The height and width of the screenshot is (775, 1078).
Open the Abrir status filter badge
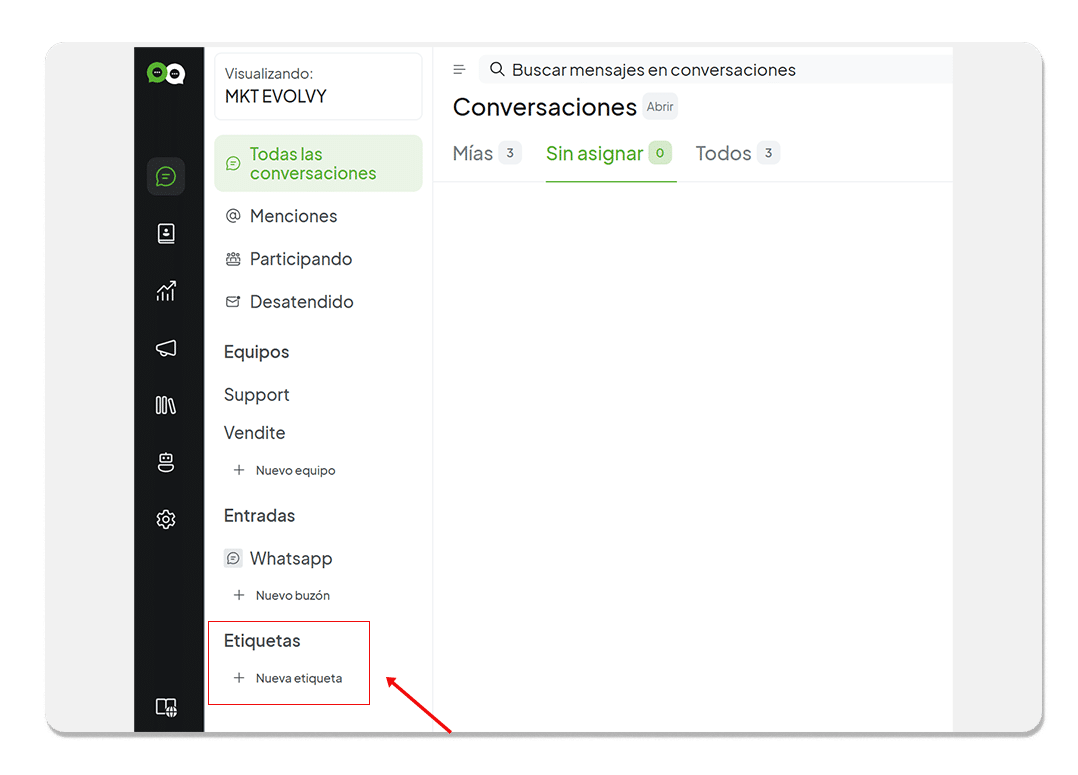coord(660,107)
